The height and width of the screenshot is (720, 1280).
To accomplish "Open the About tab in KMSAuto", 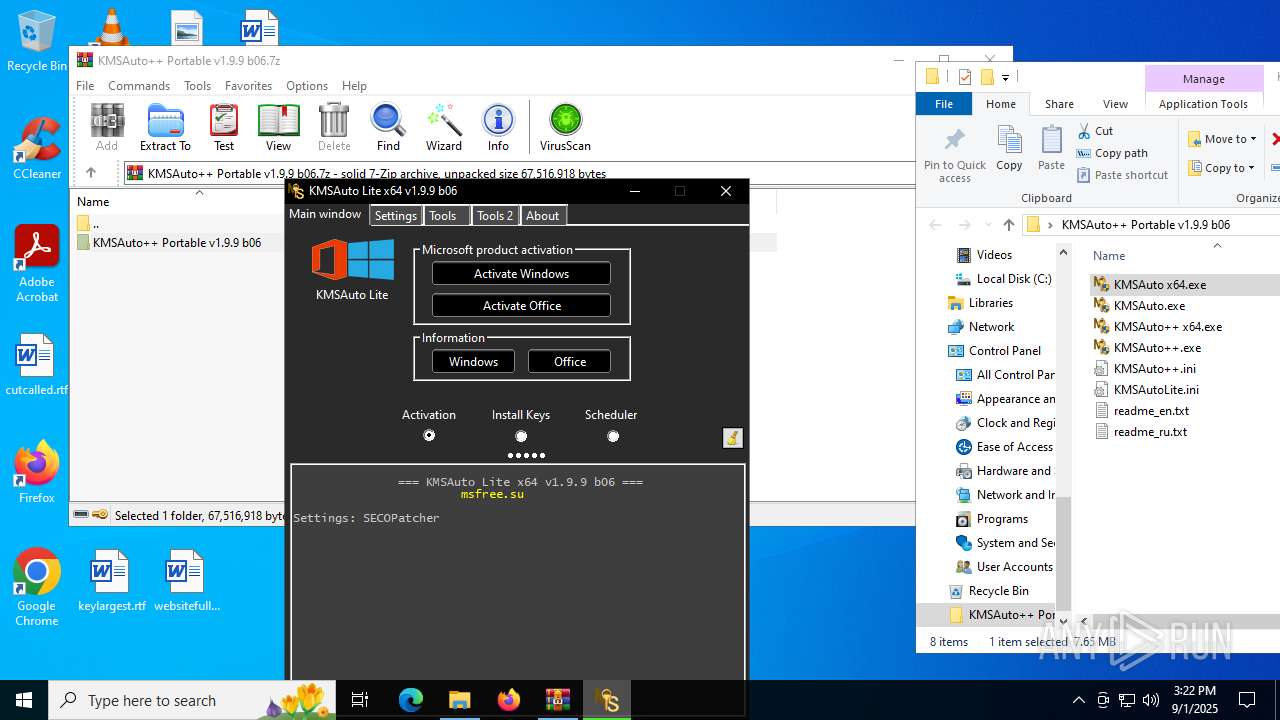I will (543, 215).
